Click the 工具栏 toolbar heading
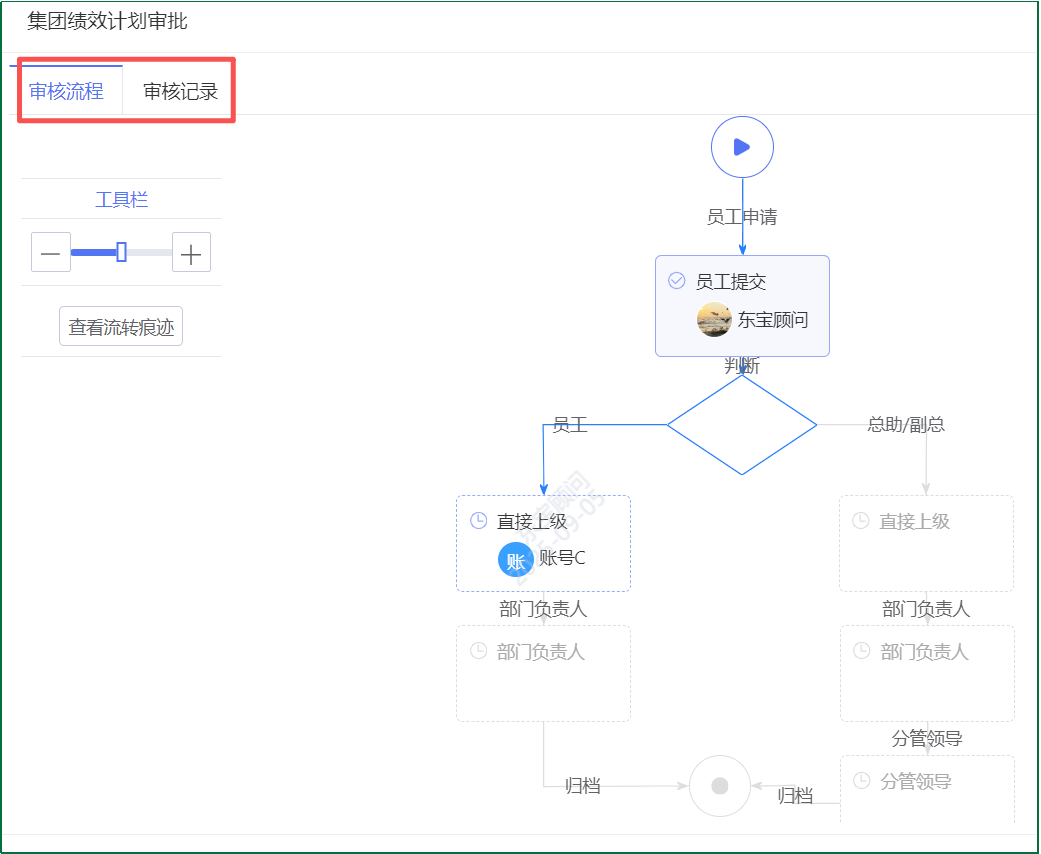Viewport: 1041px width, 854px height. (121, 200)
